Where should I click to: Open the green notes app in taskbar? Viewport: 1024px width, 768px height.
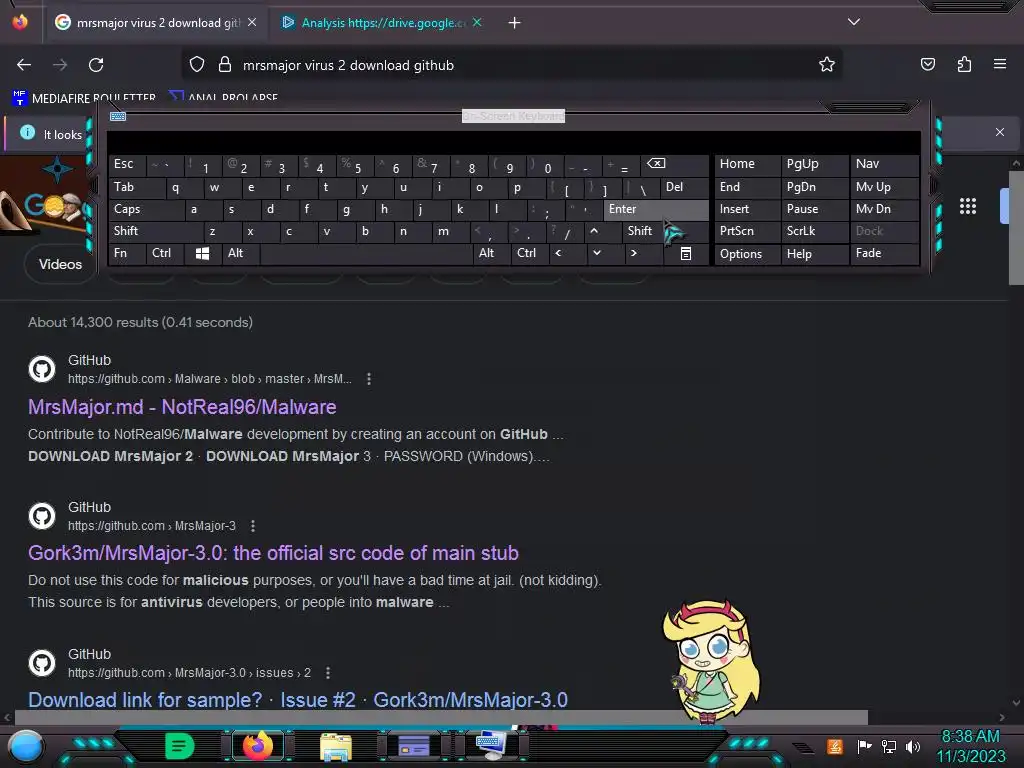point(180,746)
